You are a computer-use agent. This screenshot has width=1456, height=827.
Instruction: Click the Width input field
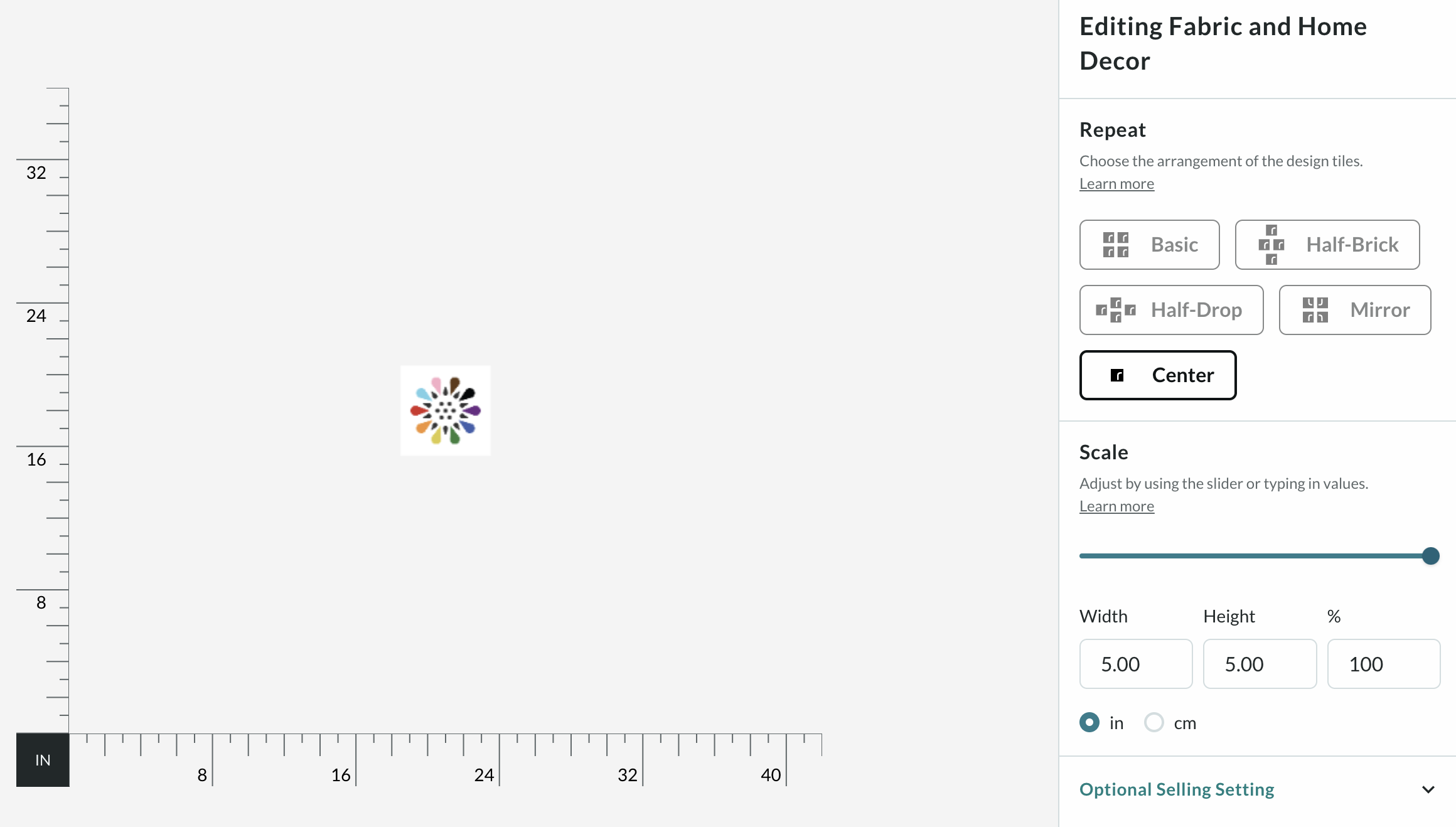pyautogui.click(x=1136, y=664)
